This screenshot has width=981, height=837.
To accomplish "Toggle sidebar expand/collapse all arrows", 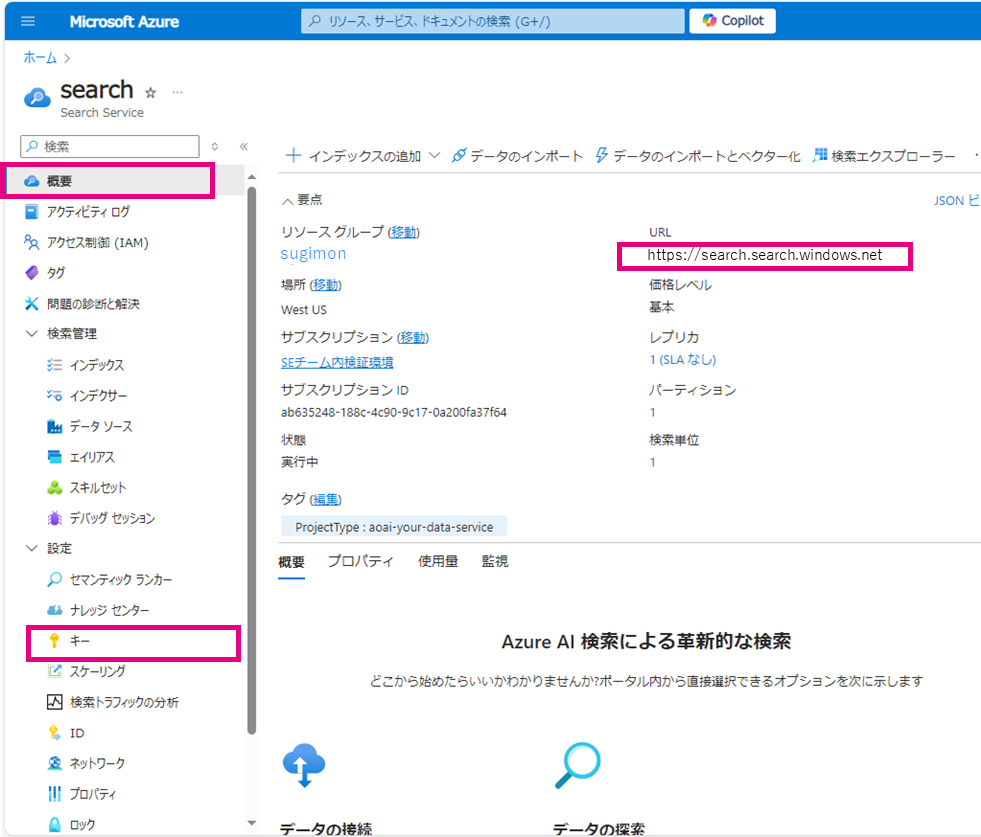I will tap(215, 146).
